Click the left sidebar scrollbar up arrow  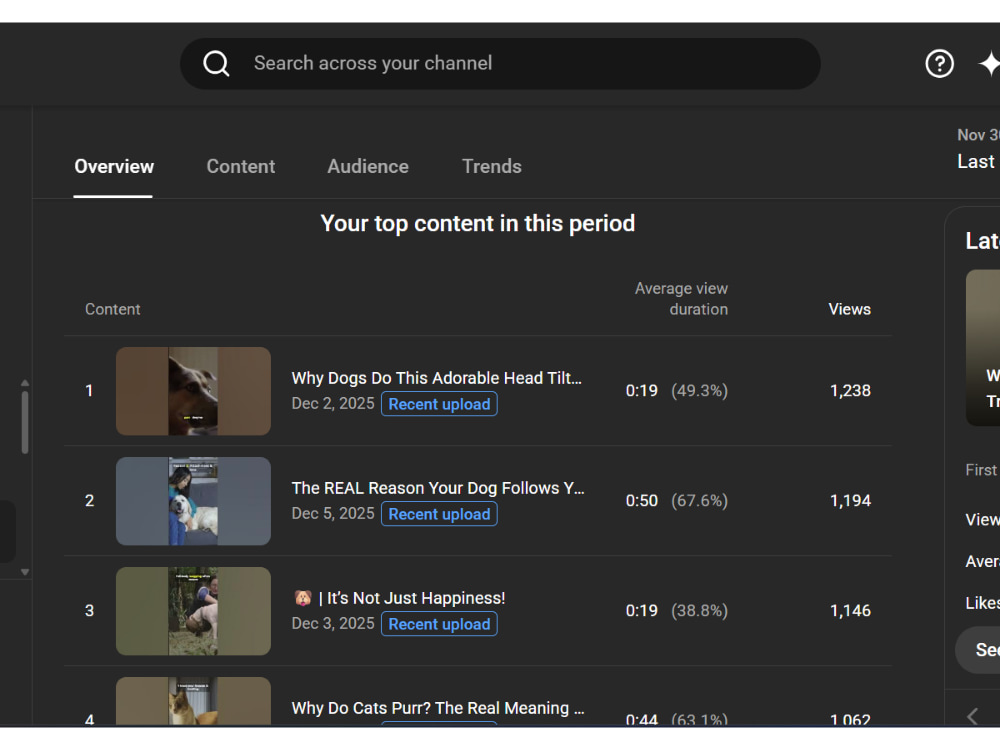[x=25, y=383]
